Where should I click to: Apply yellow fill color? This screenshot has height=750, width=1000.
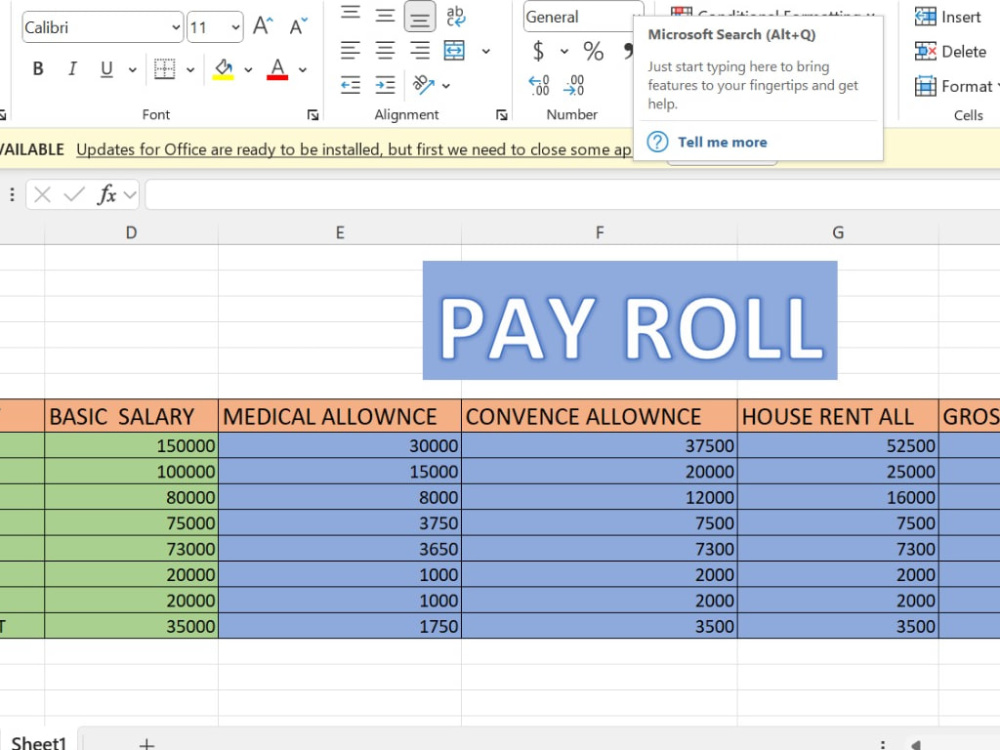(x=223, y=69)
